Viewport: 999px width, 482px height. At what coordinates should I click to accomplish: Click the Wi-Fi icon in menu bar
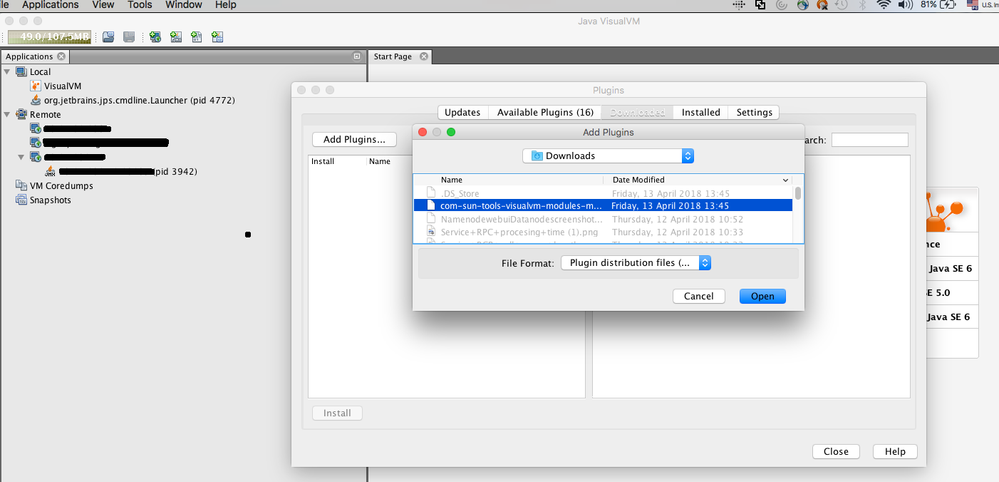pos(883,5)
